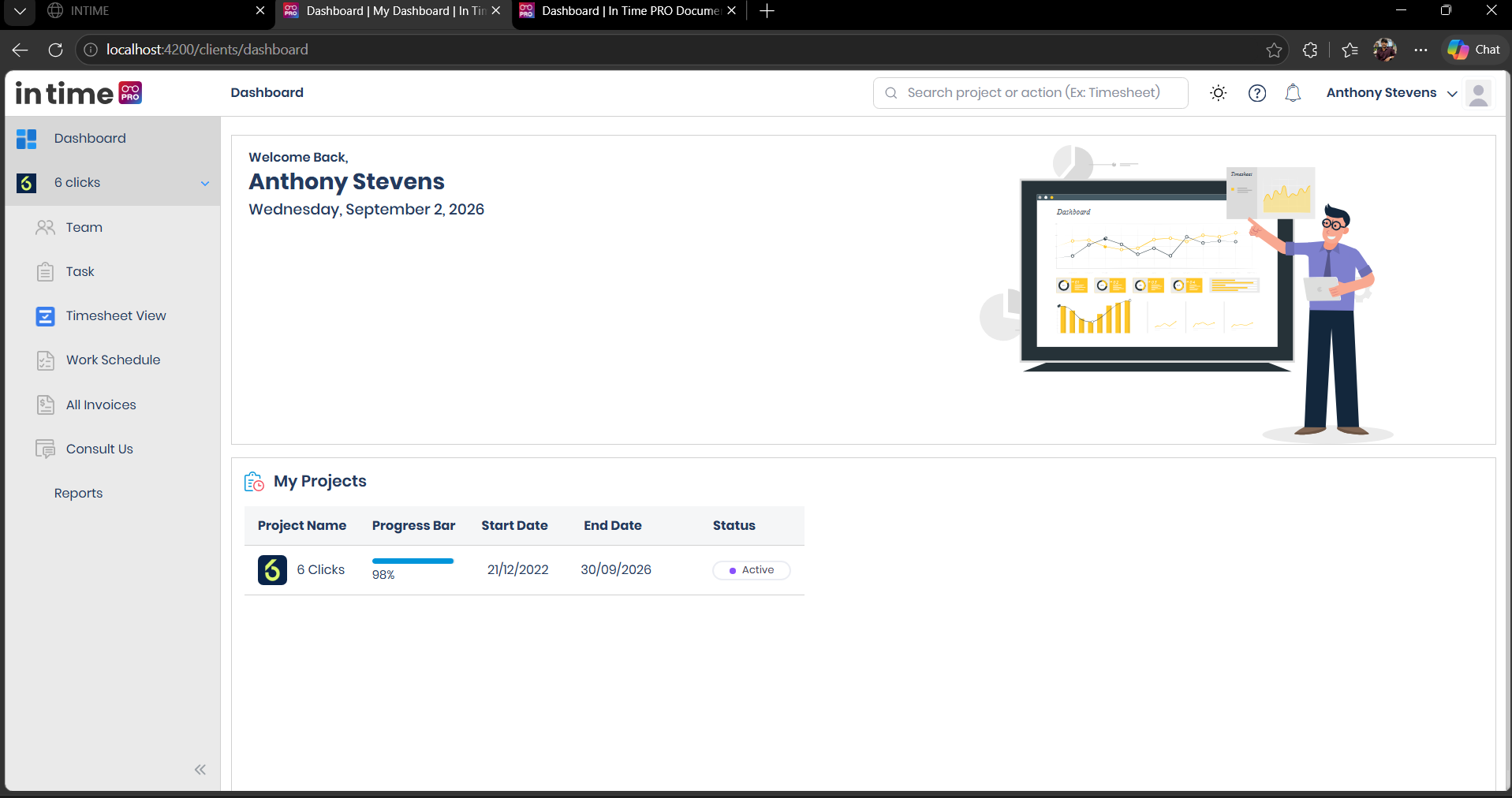The image size is (1512, 798).
Task: Click the Active status badge
Action: pyautogui.click(x=751, y=570)
